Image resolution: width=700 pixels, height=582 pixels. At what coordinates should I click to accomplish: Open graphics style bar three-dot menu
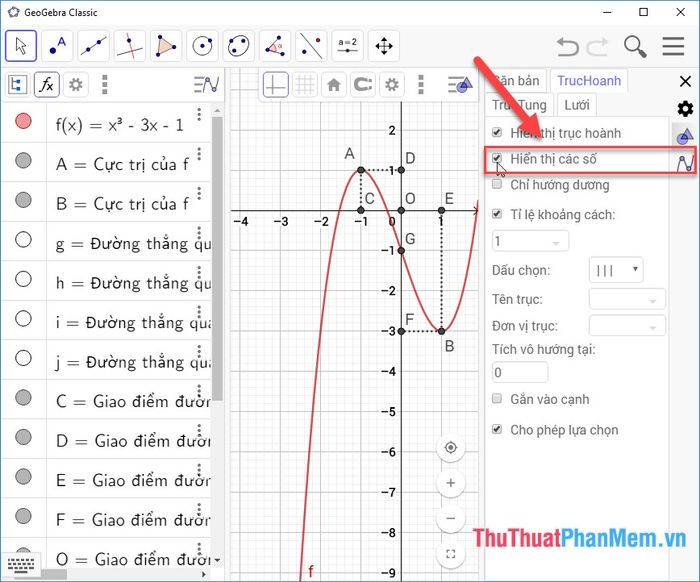pyautogui.click(x=421, y=84)
